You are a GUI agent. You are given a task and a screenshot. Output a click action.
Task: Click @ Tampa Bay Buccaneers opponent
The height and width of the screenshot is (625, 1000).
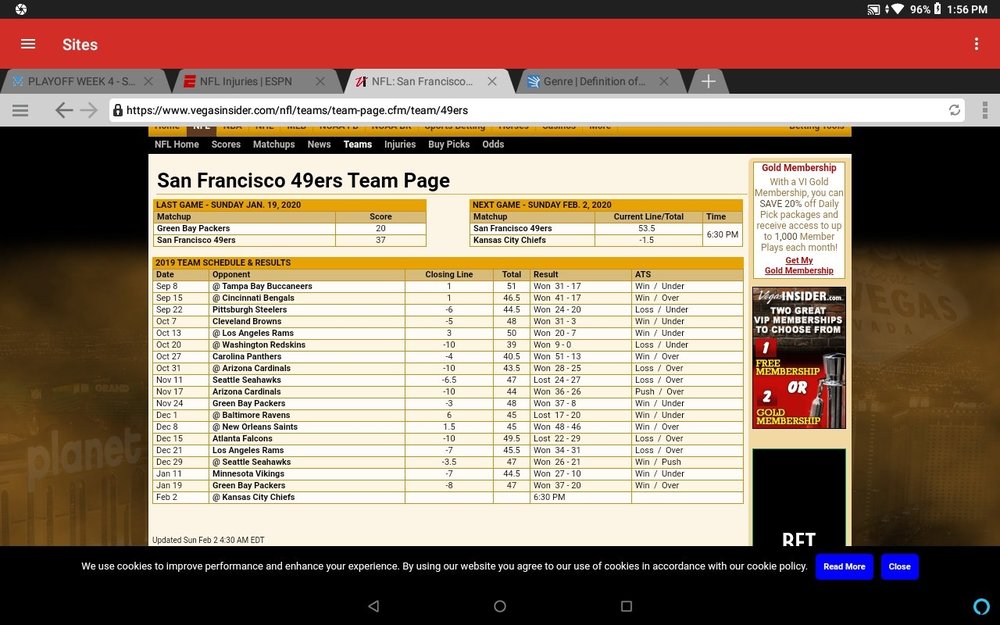pyautogui.click(x=262, y=286)
